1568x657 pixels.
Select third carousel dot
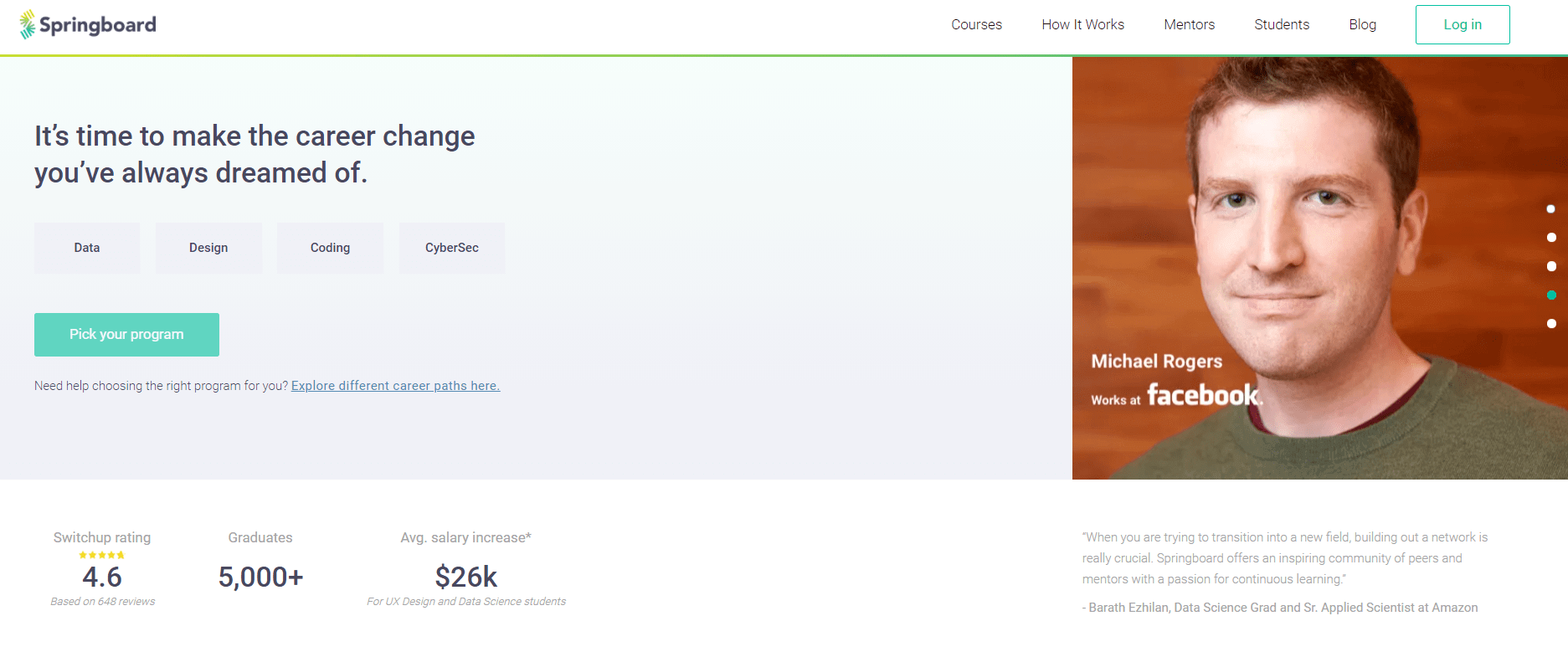tap(1550, 266)
